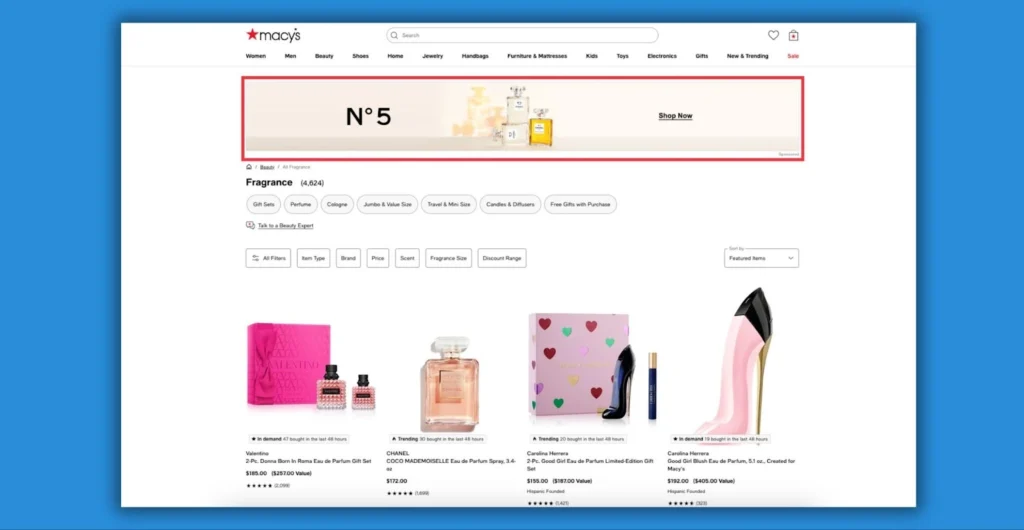Expand the Discount Range filter

click(x=502, y=258)
